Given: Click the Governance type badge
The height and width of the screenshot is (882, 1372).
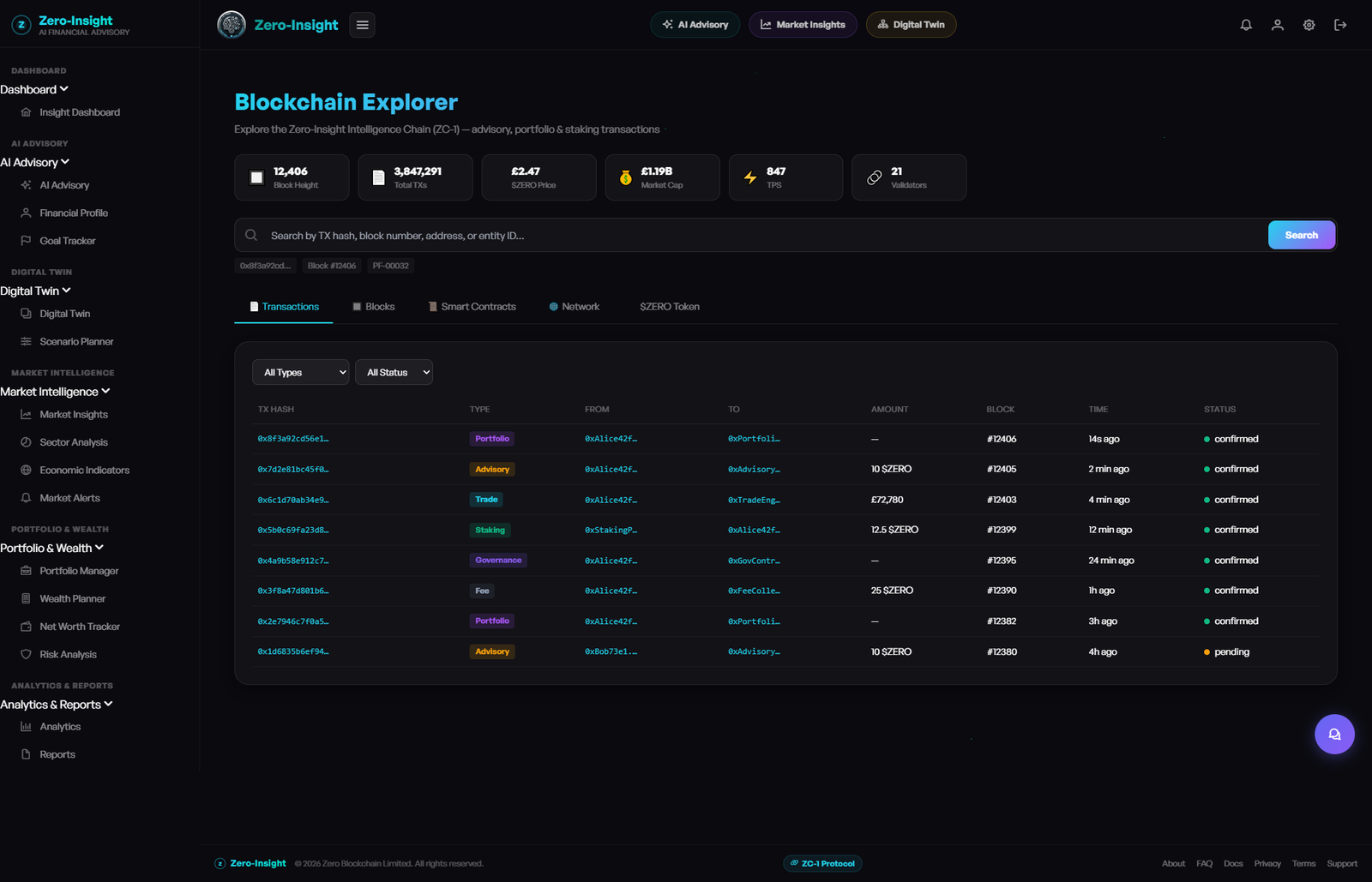Looking at the screenshot, I should 498,561.
